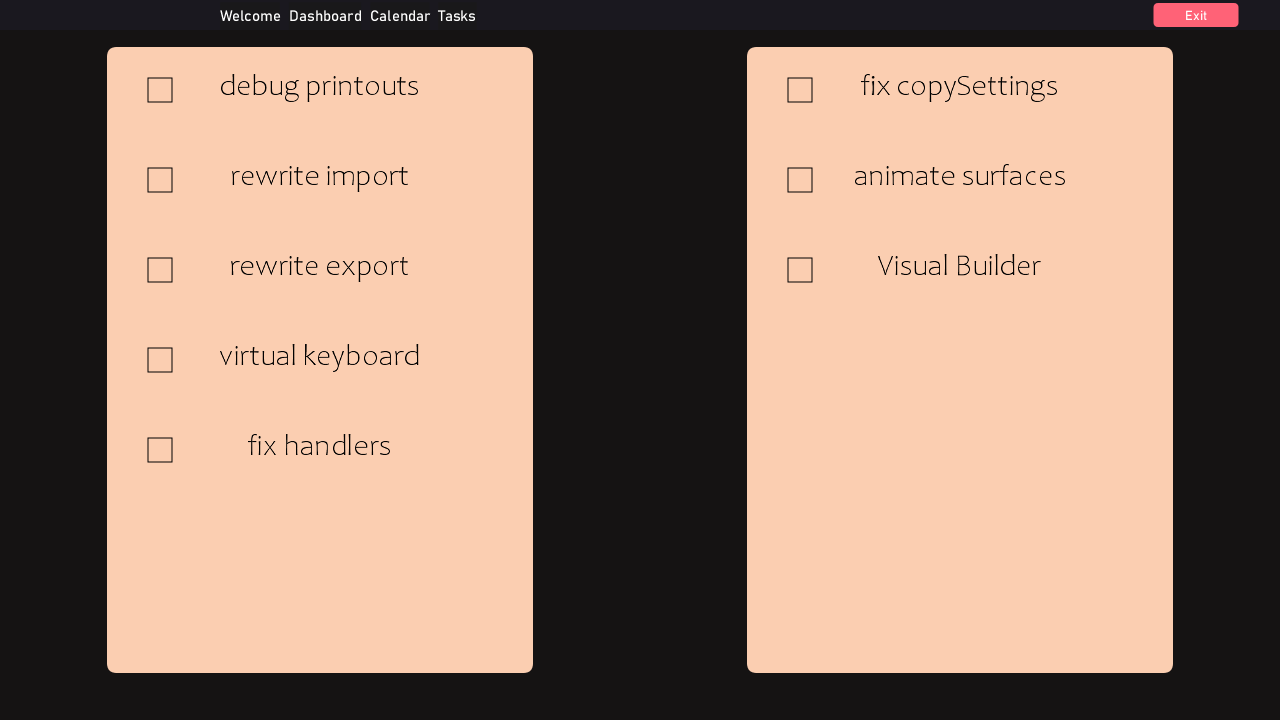The width and height of the screenshot is (1280, 720).
Task: Click the rewrite export task label
Action: click(x=319, y=267)
